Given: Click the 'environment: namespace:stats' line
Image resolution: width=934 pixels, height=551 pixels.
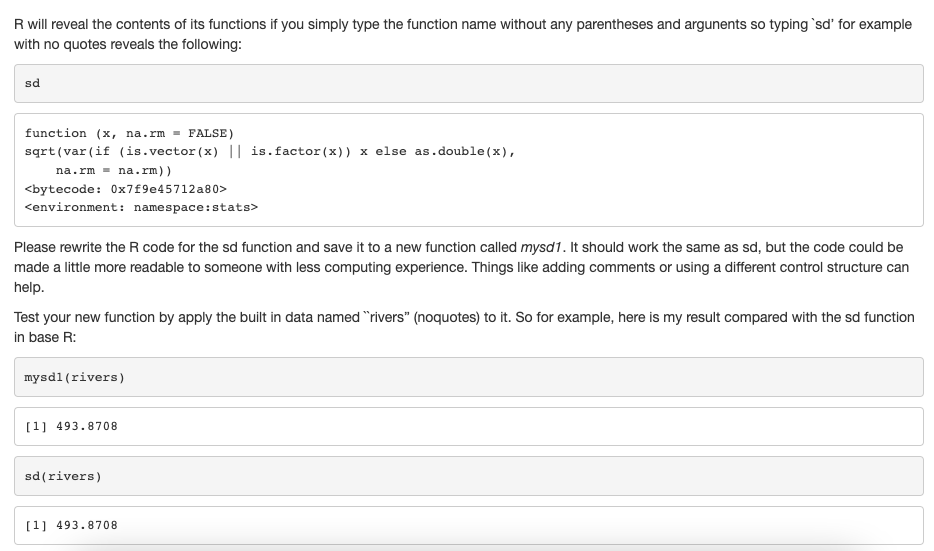Looking at the screenshot, I should pyautogui.click(x=141, y=207).
